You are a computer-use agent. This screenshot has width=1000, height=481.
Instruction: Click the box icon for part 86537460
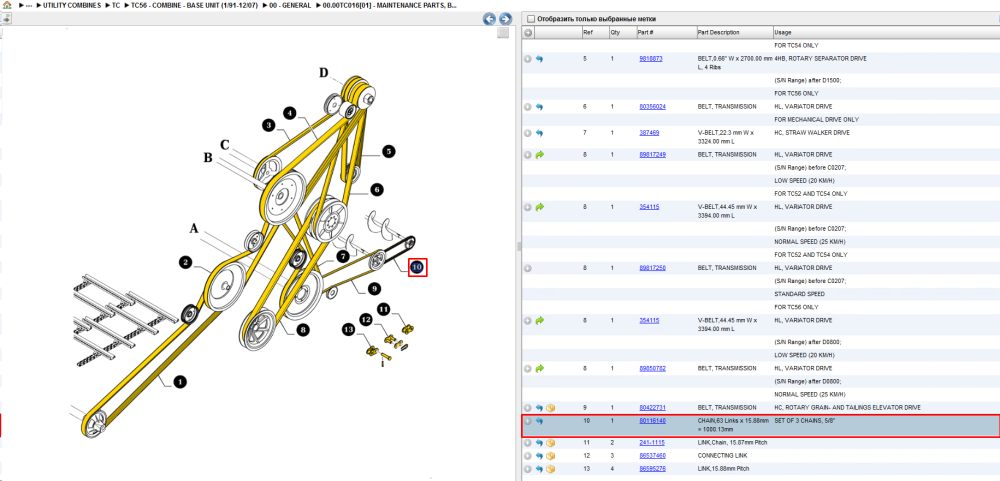tap(550, 456)
